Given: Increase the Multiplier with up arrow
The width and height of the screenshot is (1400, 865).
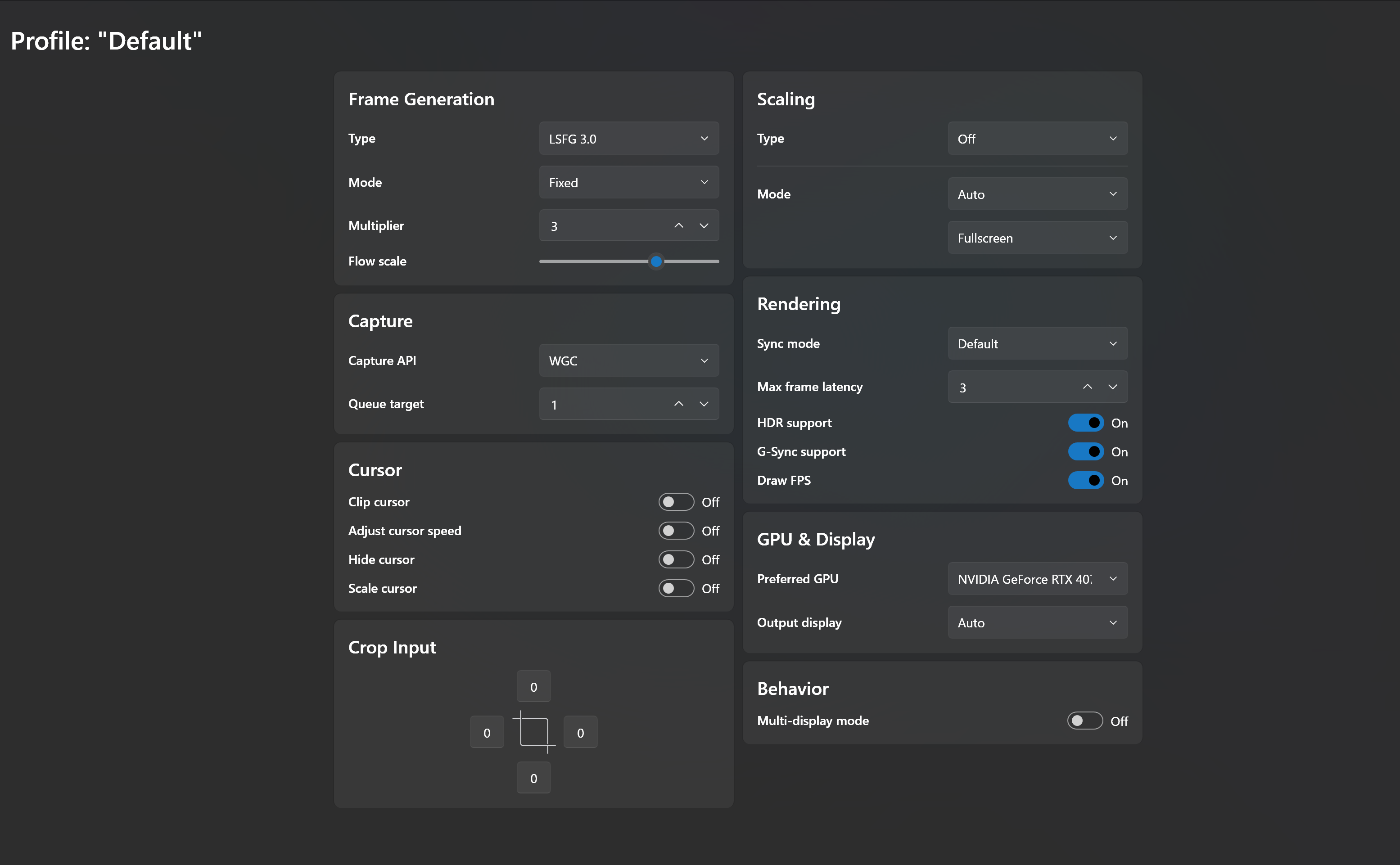Looking at the screenshot, I should [x=678, y=225].
